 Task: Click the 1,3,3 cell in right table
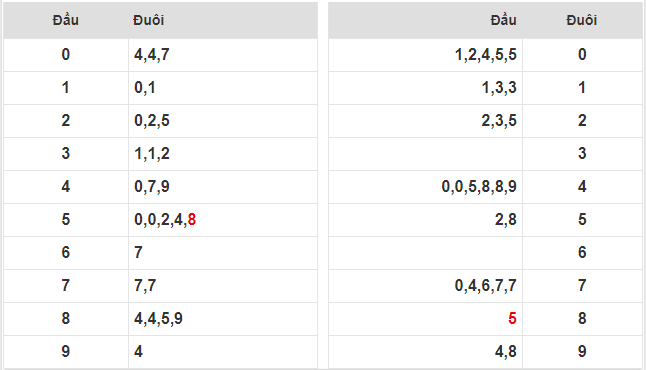click(x=425, y=88)
